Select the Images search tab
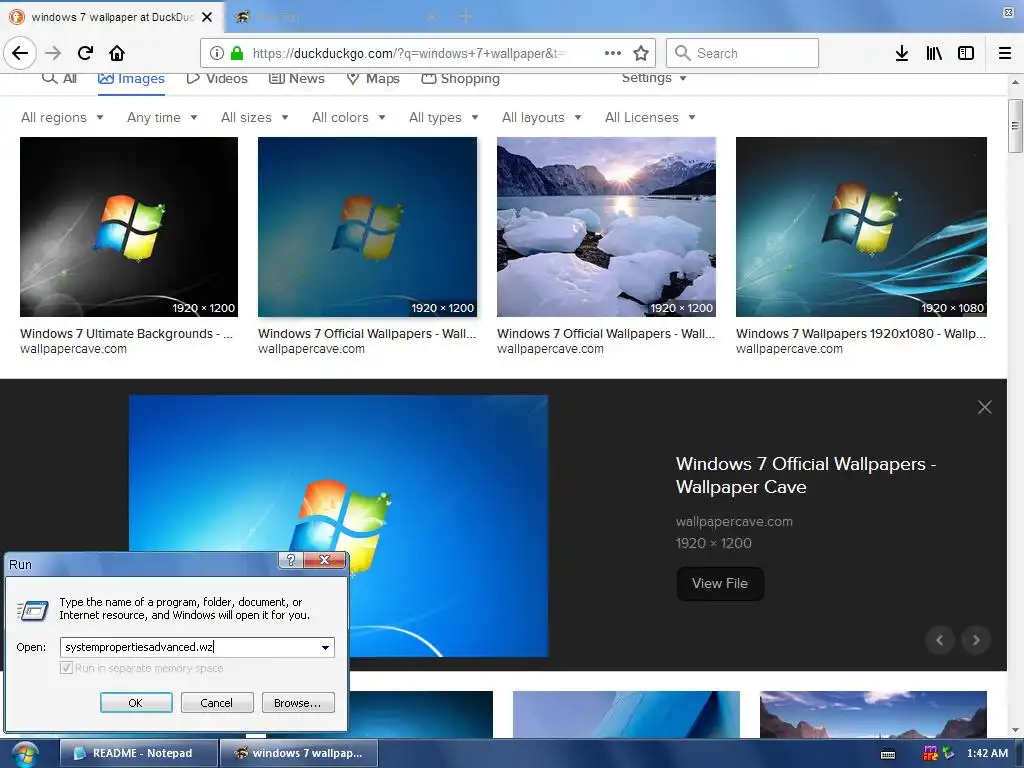 (x=131, y=78)
